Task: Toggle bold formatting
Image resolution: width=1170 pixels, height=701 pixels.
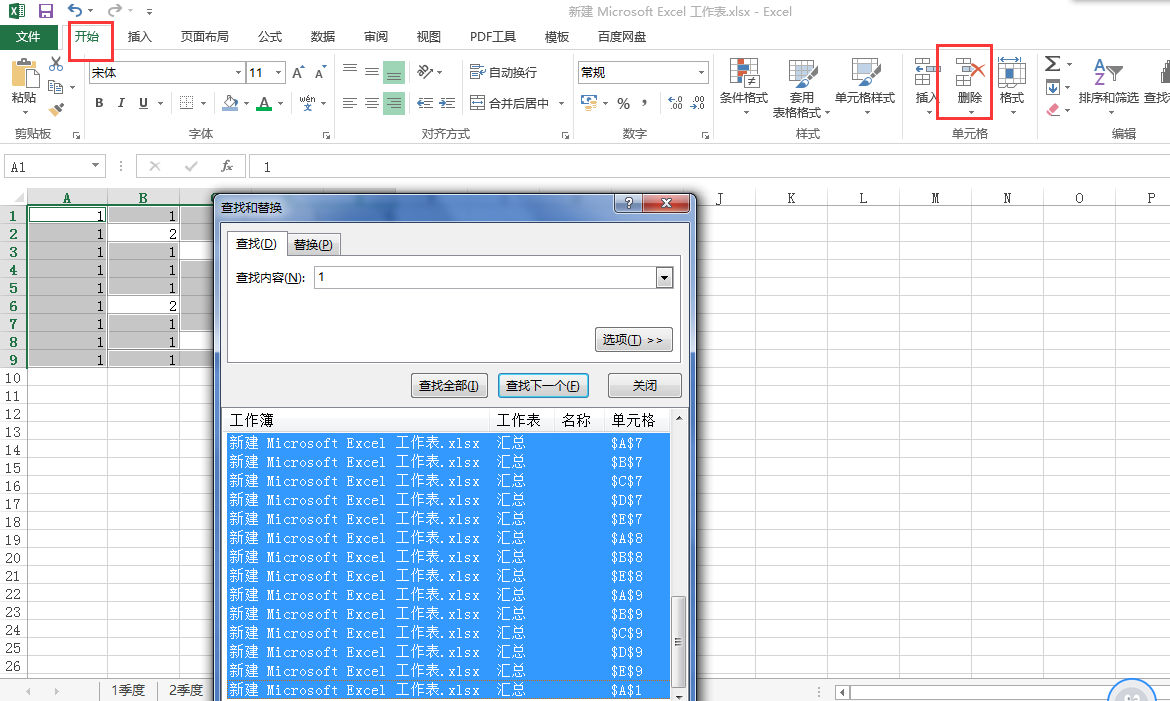Action: (99, 103)
